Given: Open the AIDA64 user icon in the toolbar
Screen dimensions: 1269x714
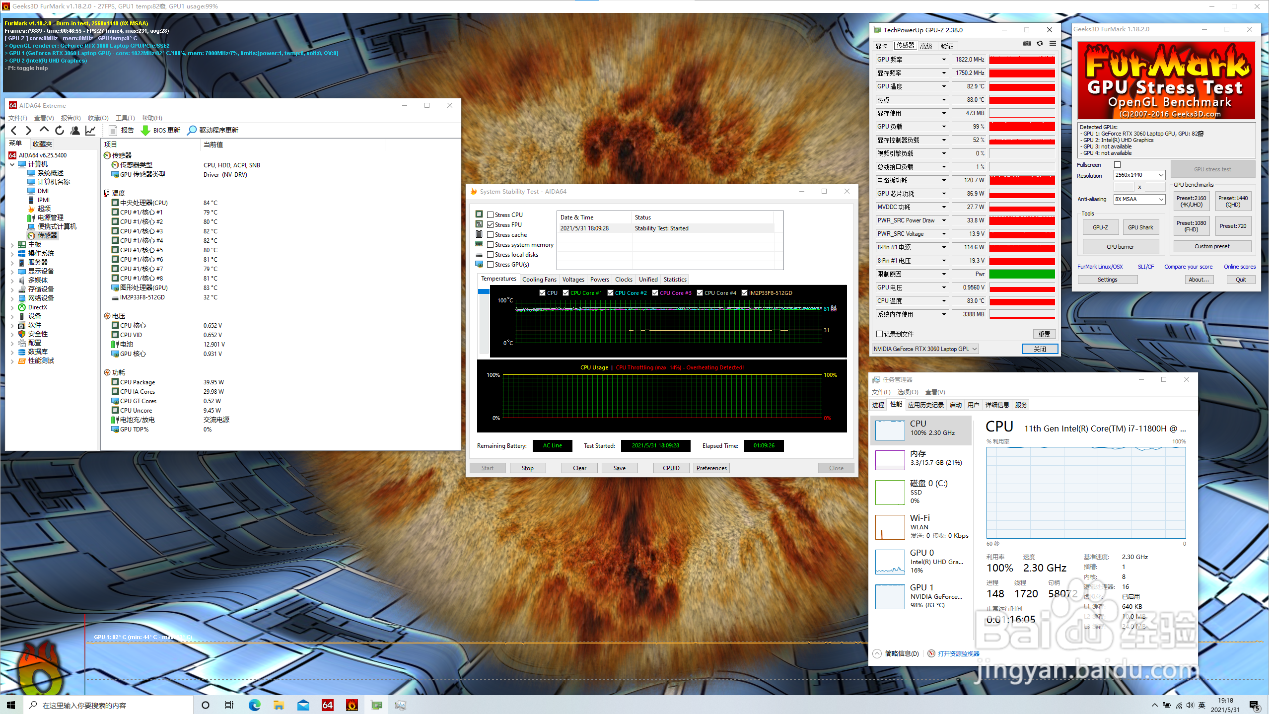Looking at the screenshot, I should (75, 130).
